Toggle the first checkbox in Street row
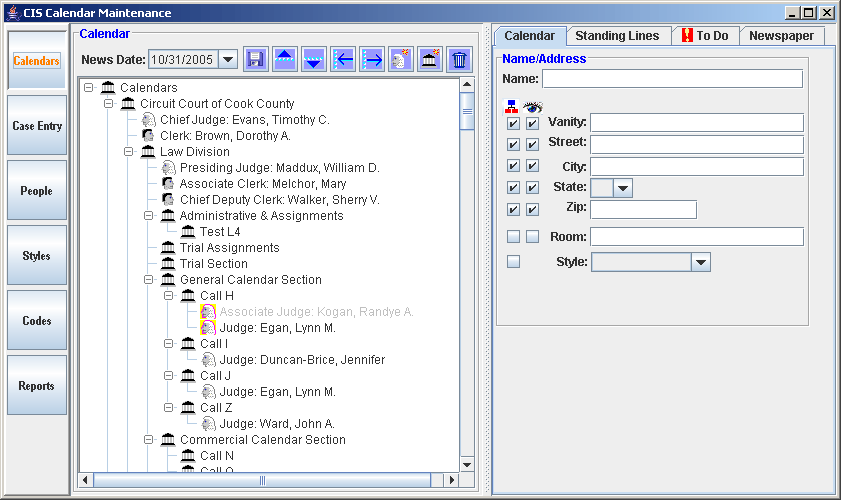Screen dimensions: 841x500 513,144
